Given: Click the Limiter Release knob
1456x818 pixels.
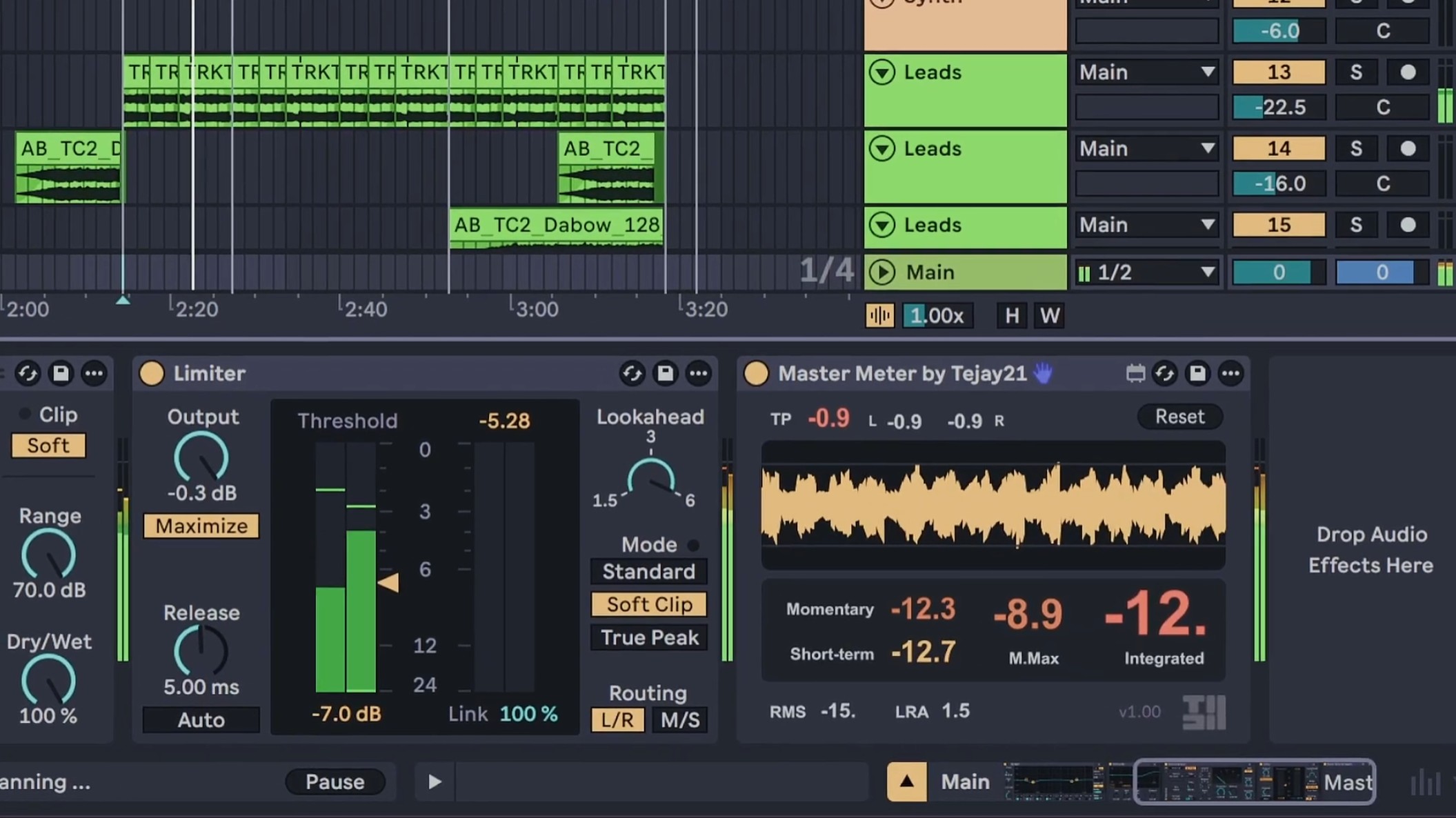Looking at the screenshot, I should click(x=201, y=650).
